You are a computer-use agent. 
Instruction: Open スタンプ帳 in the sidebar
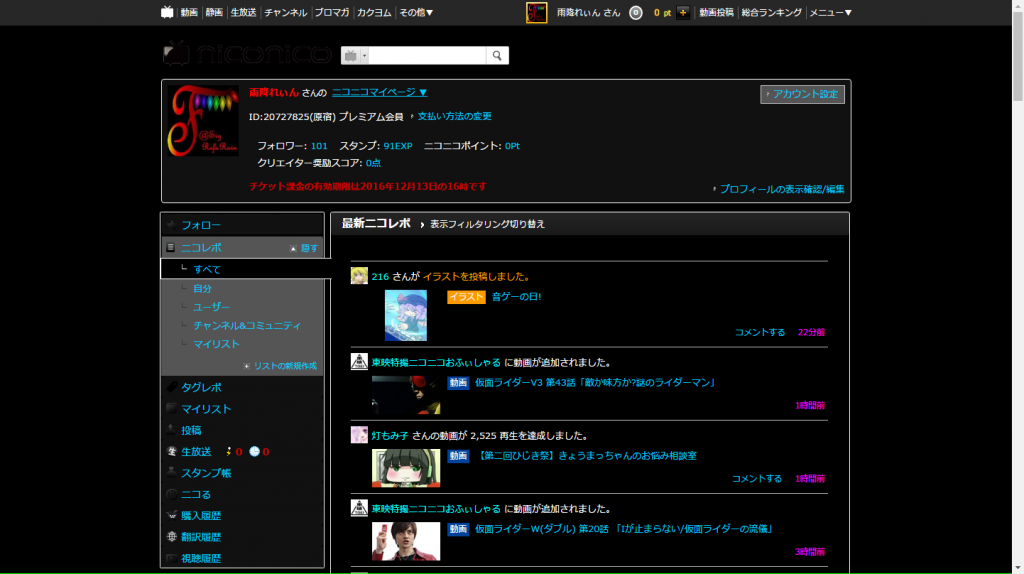click(206, 473)
